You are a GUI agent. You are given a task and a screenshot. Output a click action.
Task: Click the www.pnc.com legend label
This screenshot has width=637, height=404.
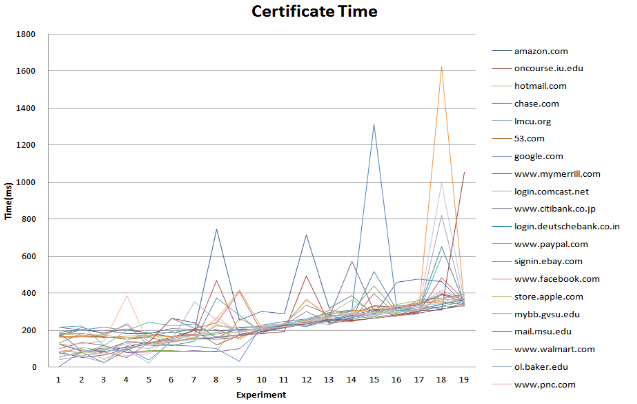(544, 384)
